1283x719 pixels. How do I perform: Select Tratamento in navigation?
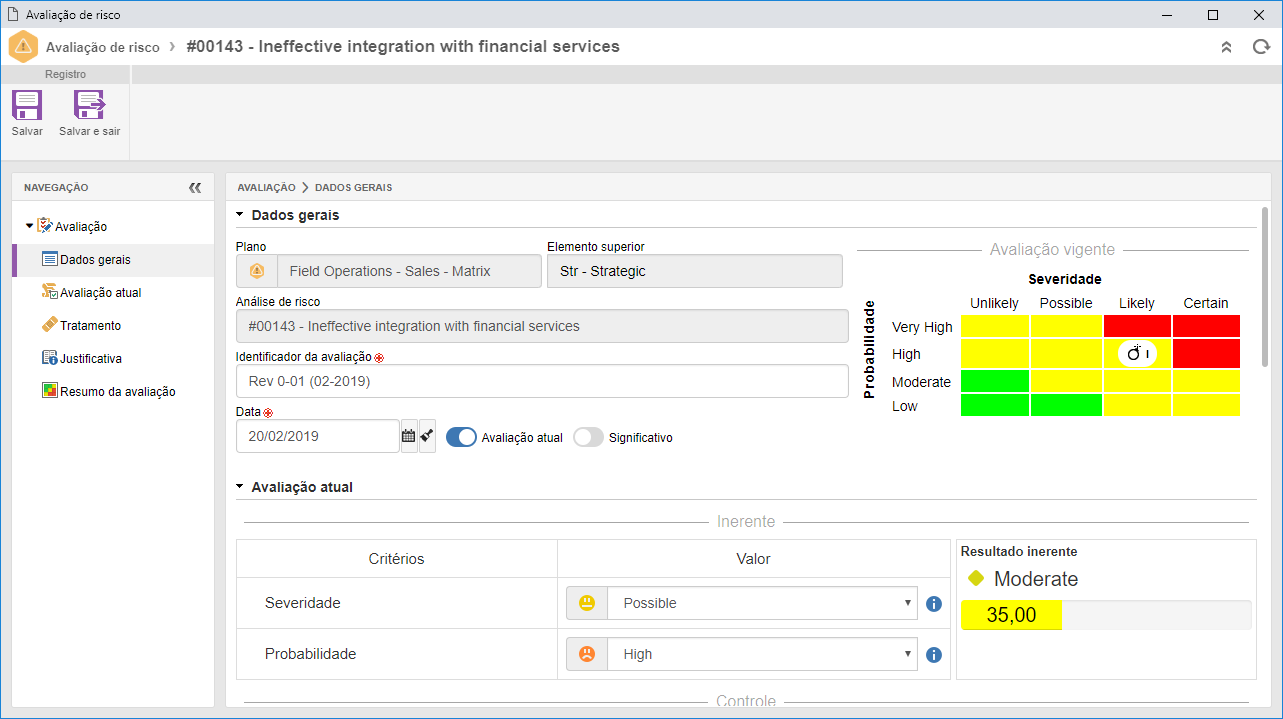(90, 326)
